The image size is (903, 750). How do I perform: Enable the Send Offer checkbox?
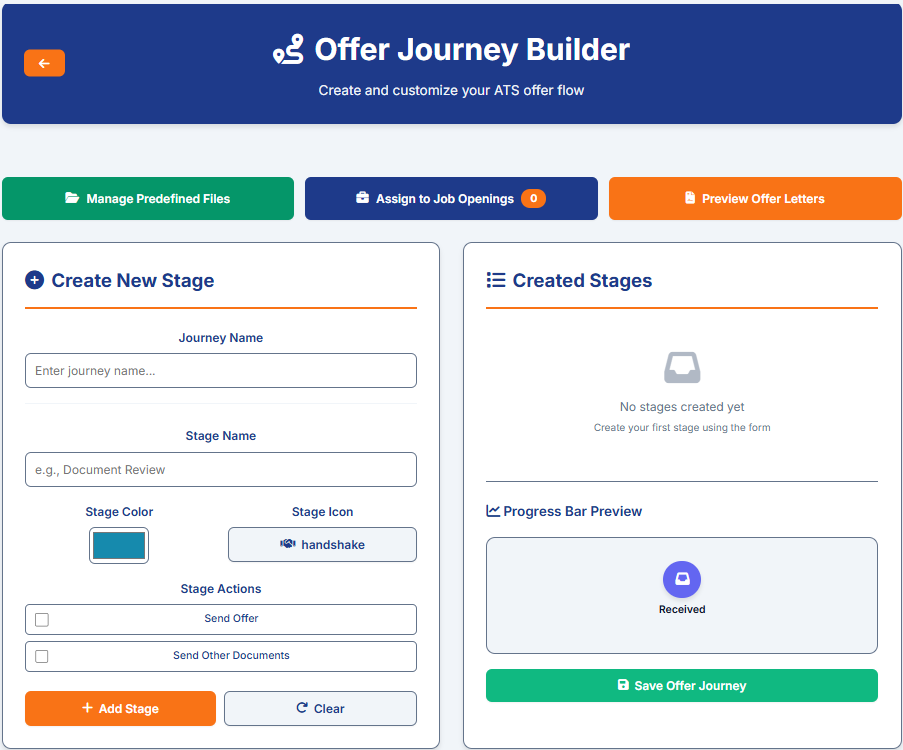[42, 619]
